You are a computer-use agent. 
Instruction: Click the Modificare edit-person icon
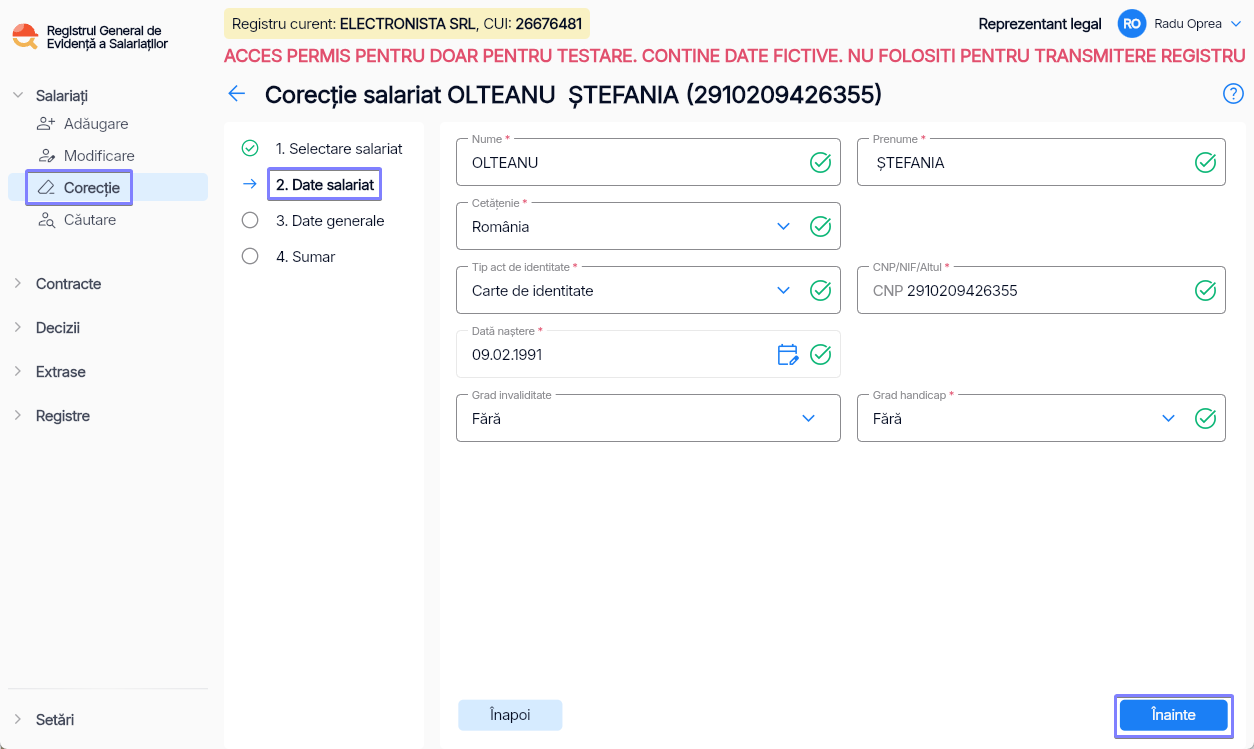tap(46, 156)
